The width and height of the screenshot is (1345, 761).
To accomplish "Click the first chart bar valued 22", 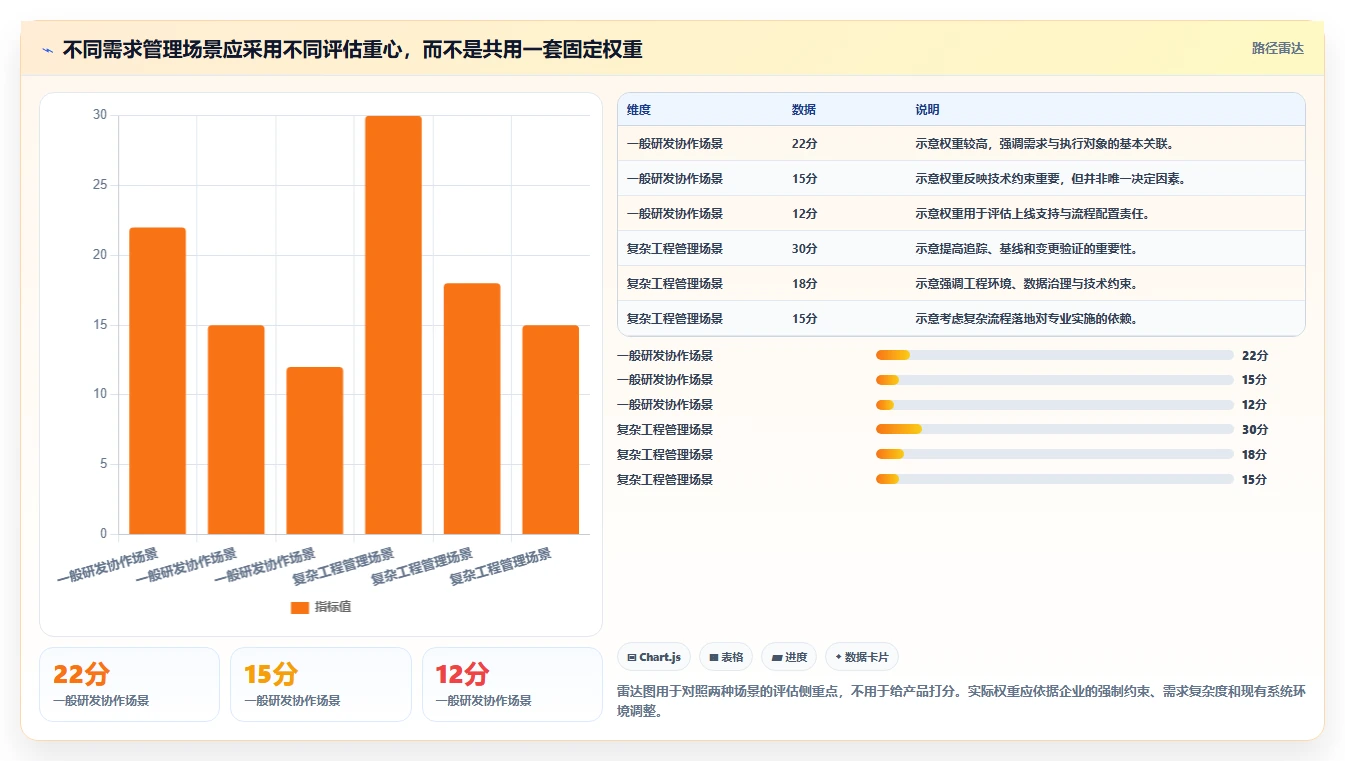I will pyautogui.click(x=157, y=381).
